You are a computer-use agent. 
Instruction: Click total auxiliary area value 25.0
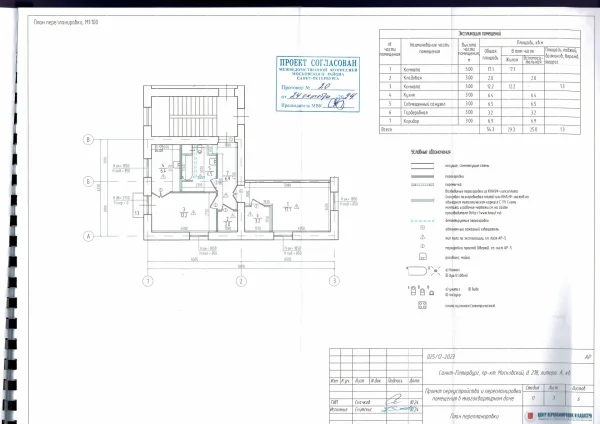coord(533,130)
